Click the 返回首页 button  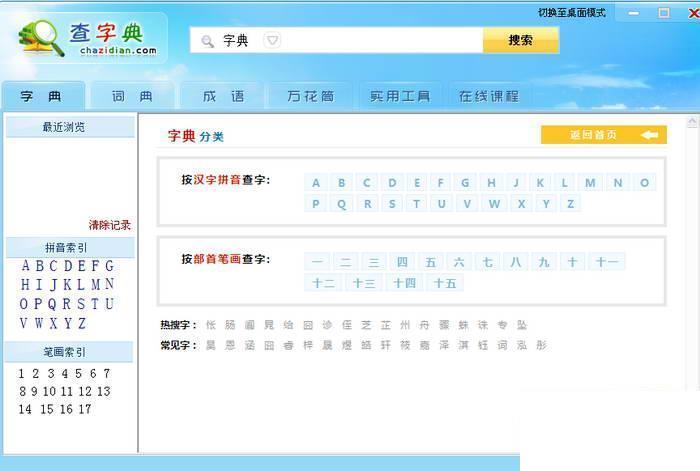point(604,135)
